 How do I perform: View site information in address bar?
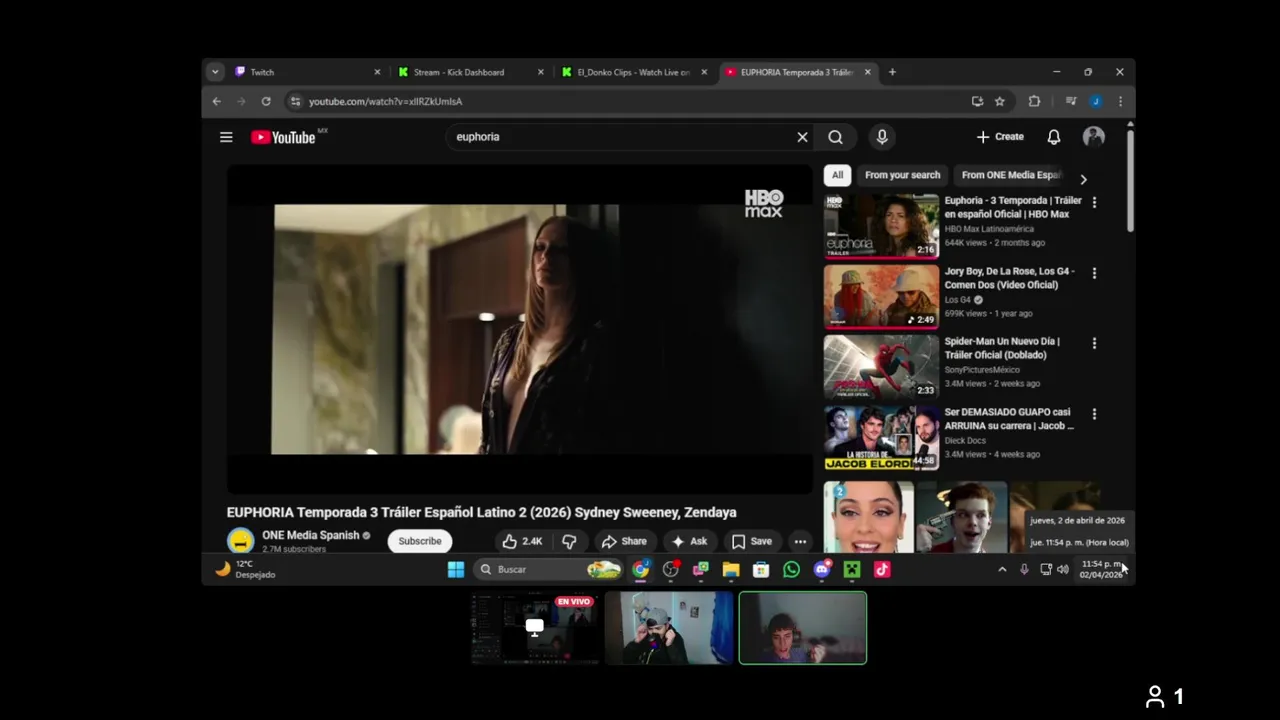pyautogui.click(x=294, y=101)
